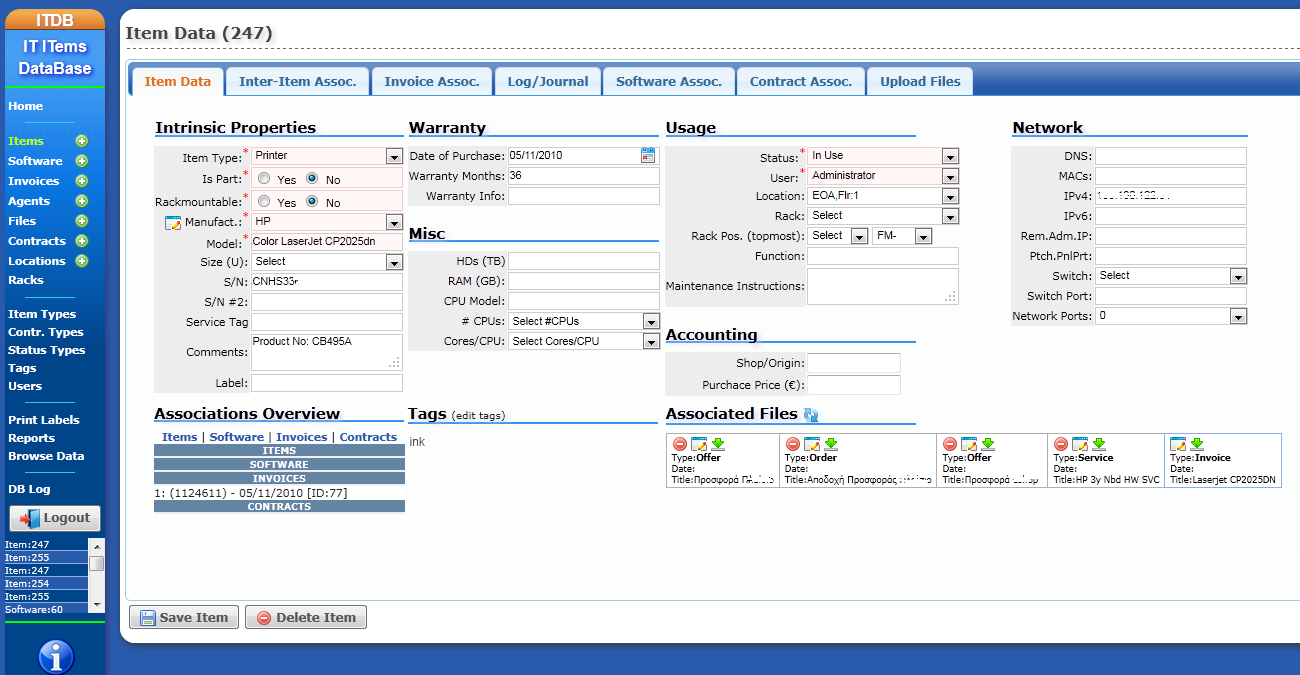
Task: Click the history list scrollbar in sidebar
Action: point(97,575)
